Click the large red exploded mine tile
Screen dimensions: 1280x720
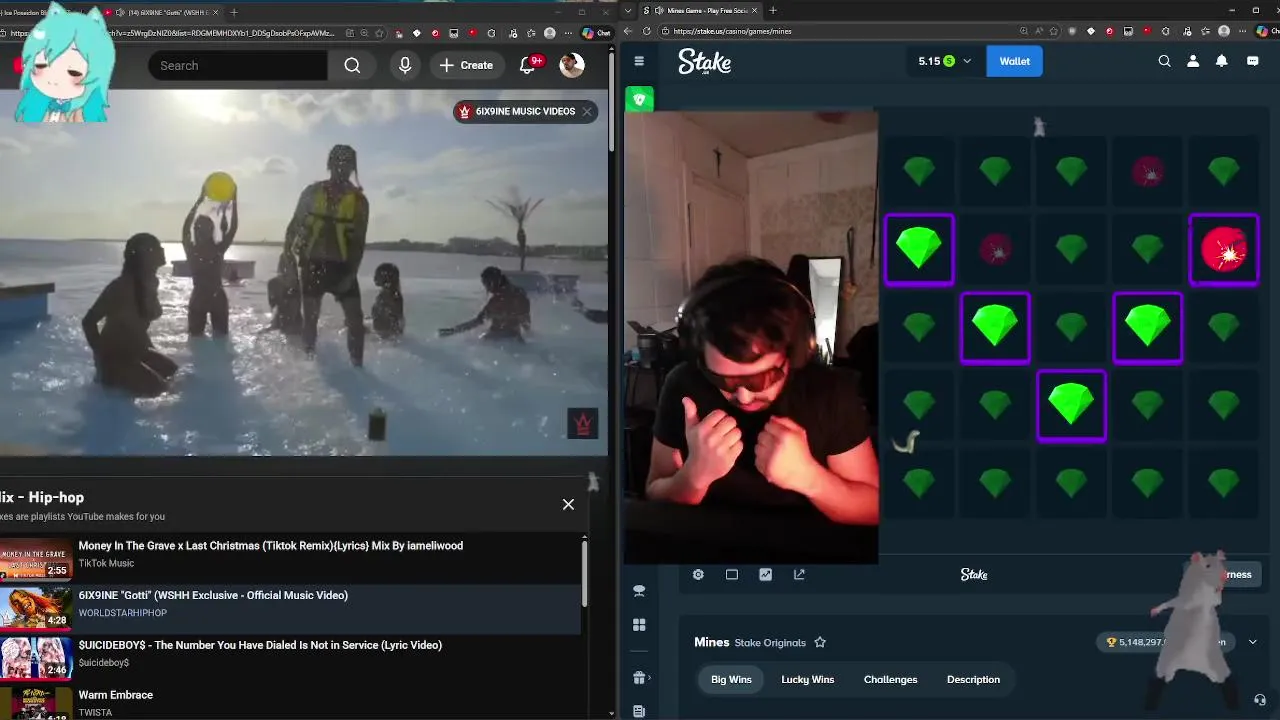click(x=1224, y=250)
